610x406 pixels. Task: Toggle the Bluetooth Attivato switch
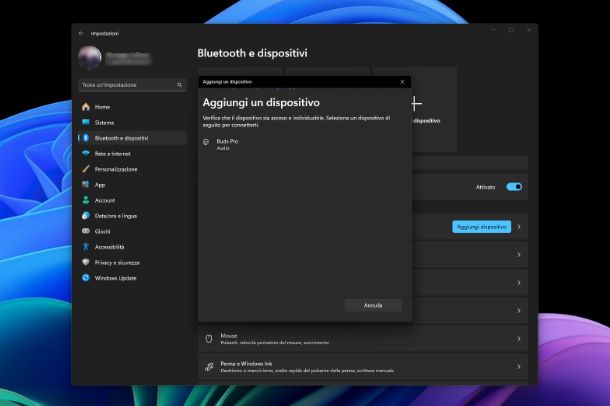coord(514,187)
